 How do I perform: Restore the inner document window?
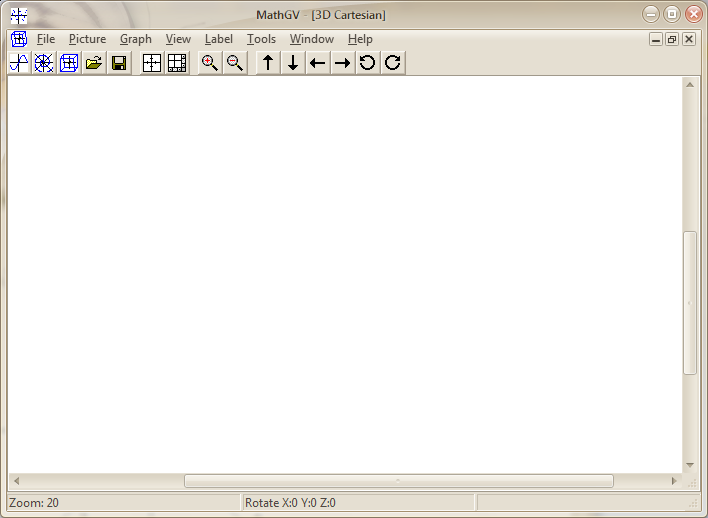[x=672, y=39]
